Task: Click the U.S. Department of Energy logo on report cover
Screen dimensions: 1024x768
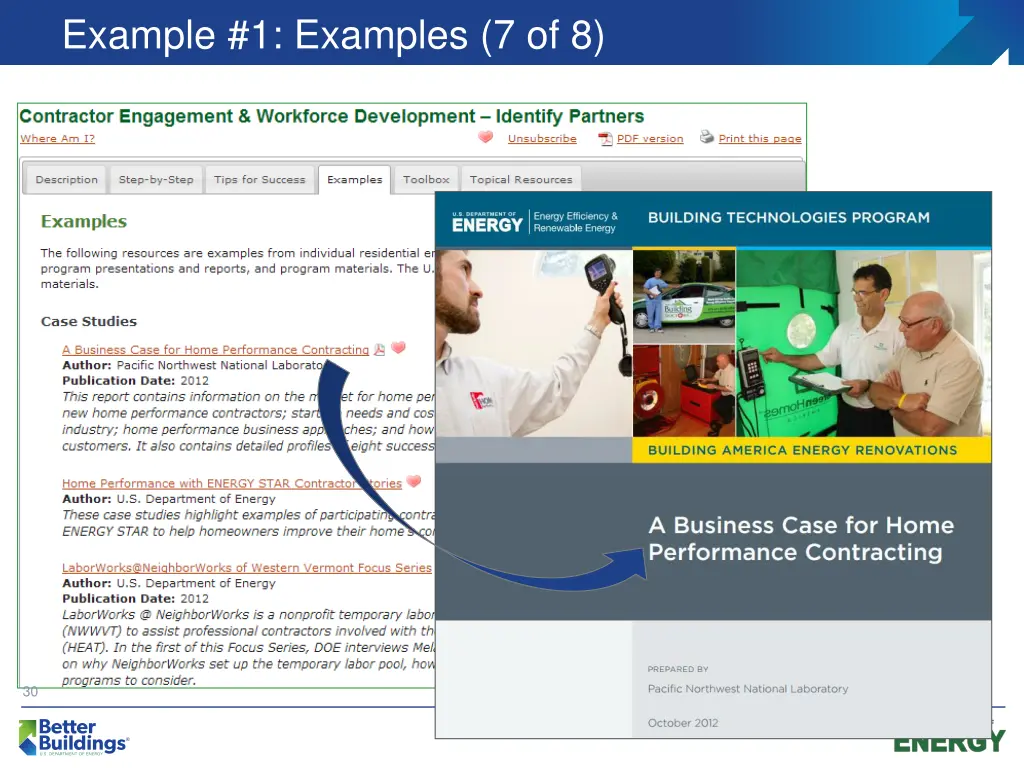Action: coord(487,223)
